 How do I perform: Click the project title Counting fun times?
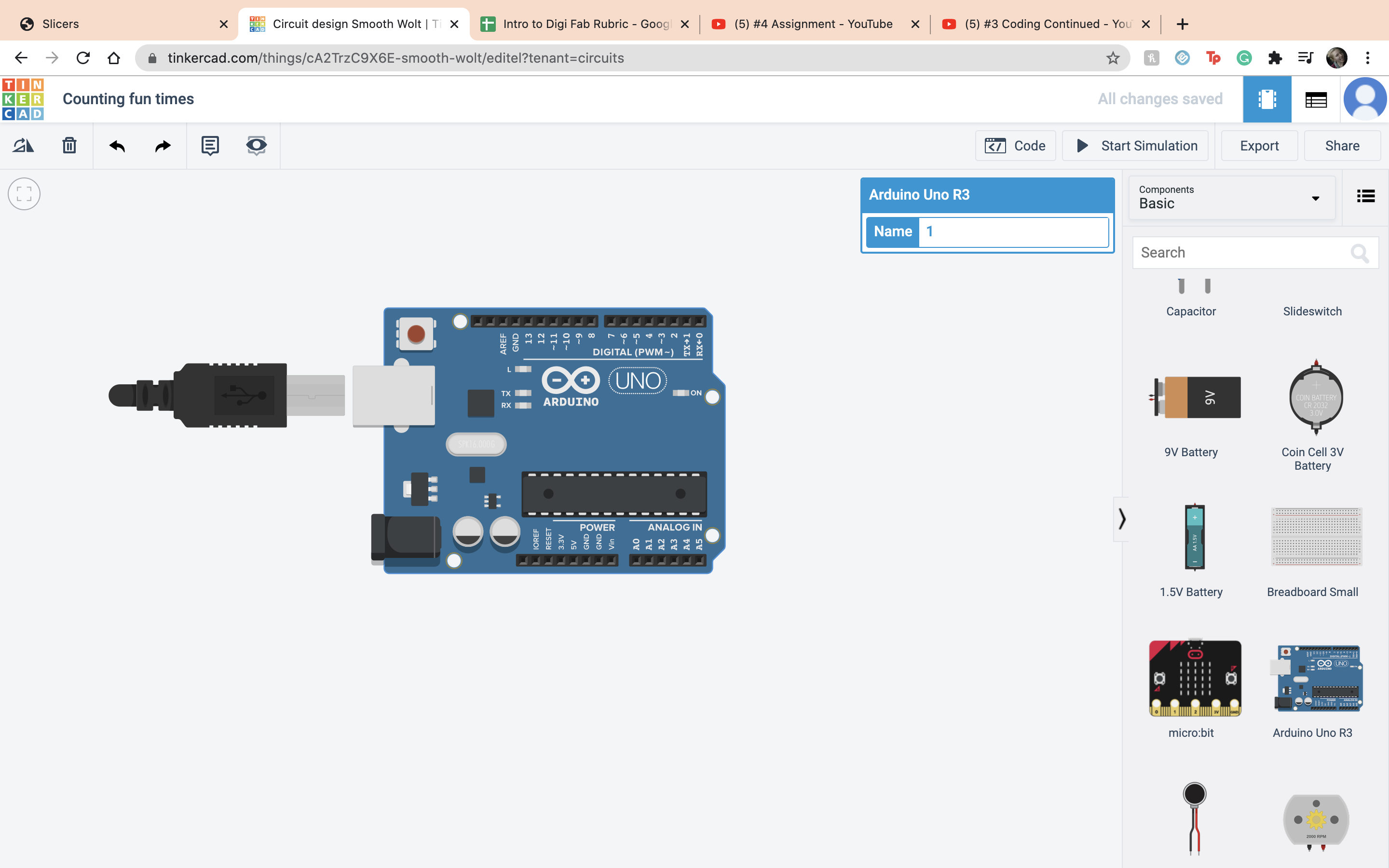(128, 99)
